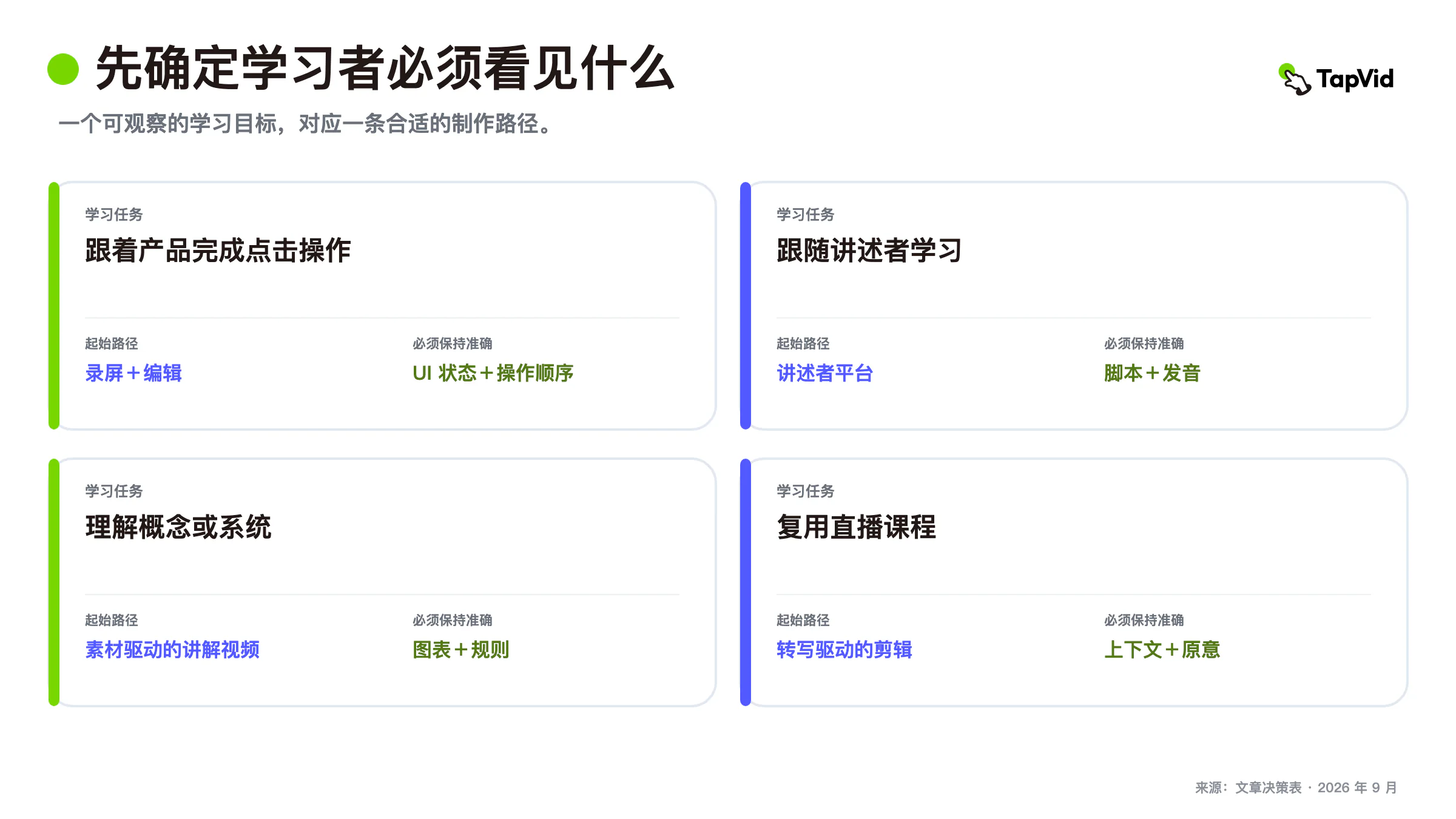The image size is (1456, 819).
Task: Select the card heading 跟着产品完成点击操作
Action: (x=218, y=251)
